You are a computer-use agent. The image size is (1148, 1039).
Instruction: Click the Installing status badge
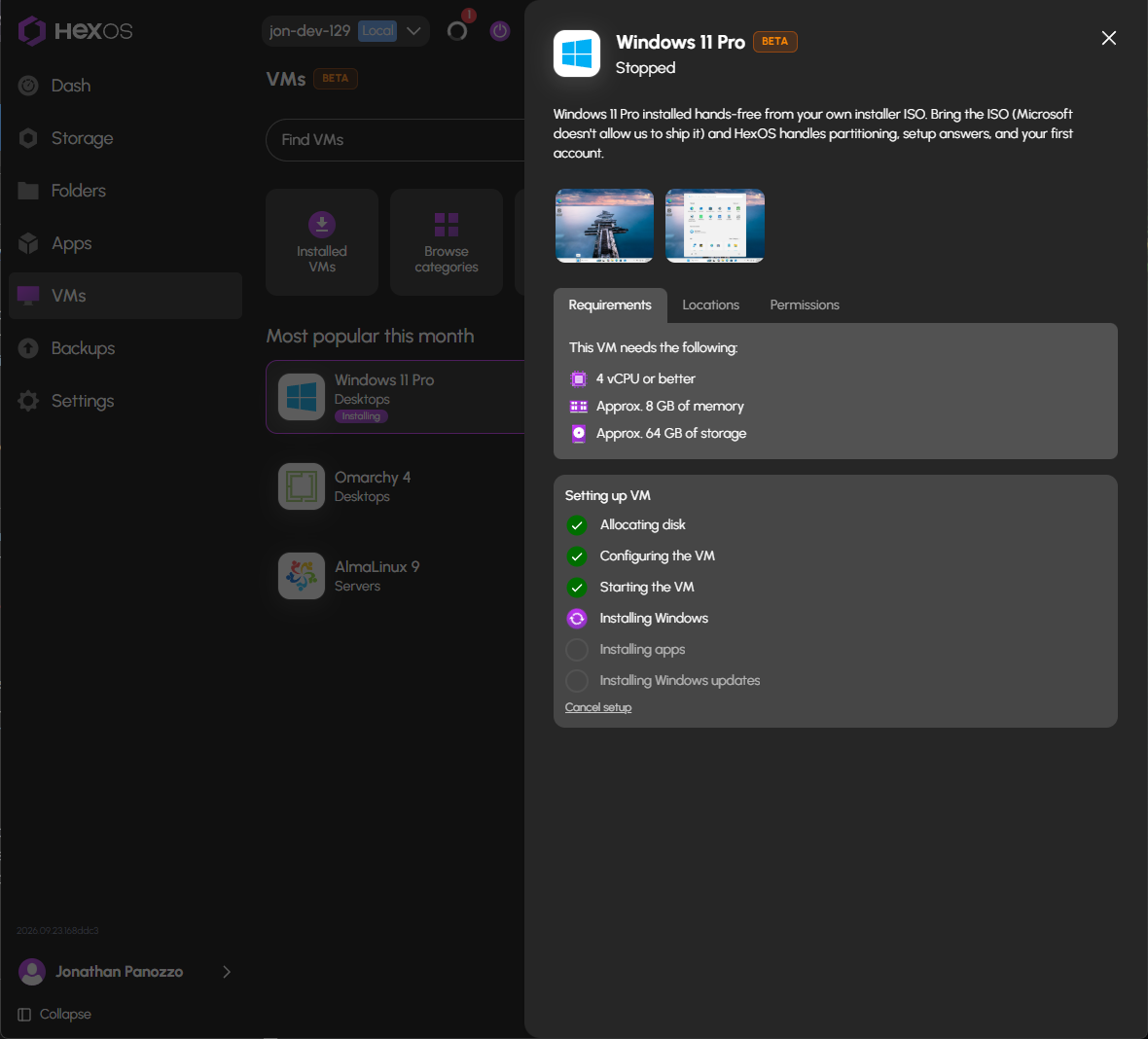point(361,416)
